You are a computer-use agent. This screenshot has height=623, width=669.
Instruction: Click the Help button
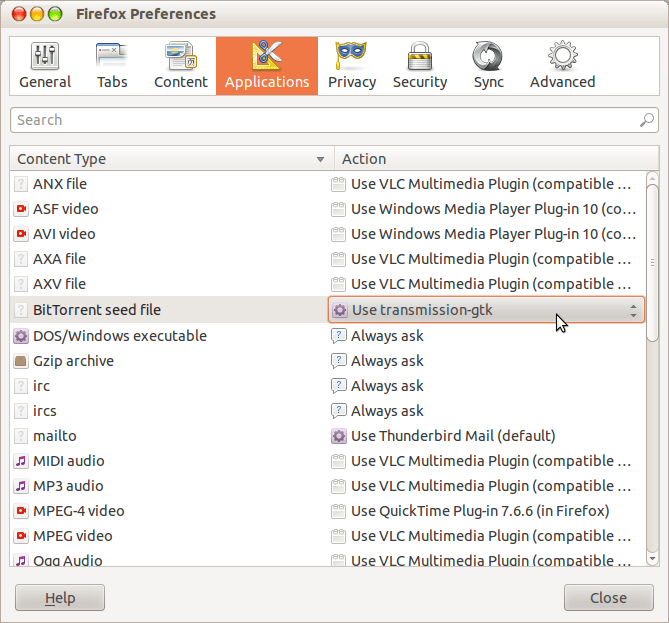pos(60,598)
